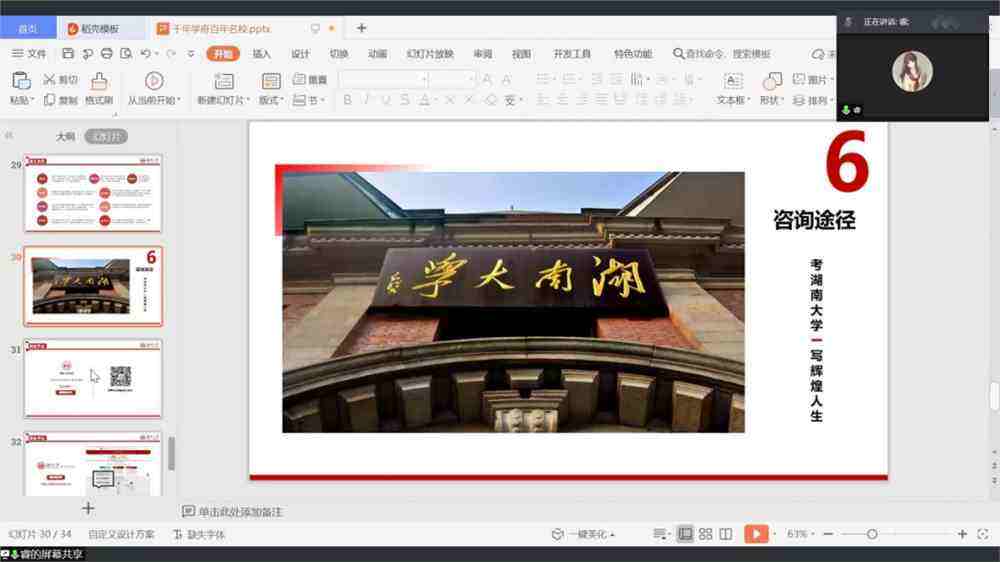The height and width of the screenshot is (562, 1000).
Task: Open the Animation (动画) ribbon tab
Action: [378, 54]
